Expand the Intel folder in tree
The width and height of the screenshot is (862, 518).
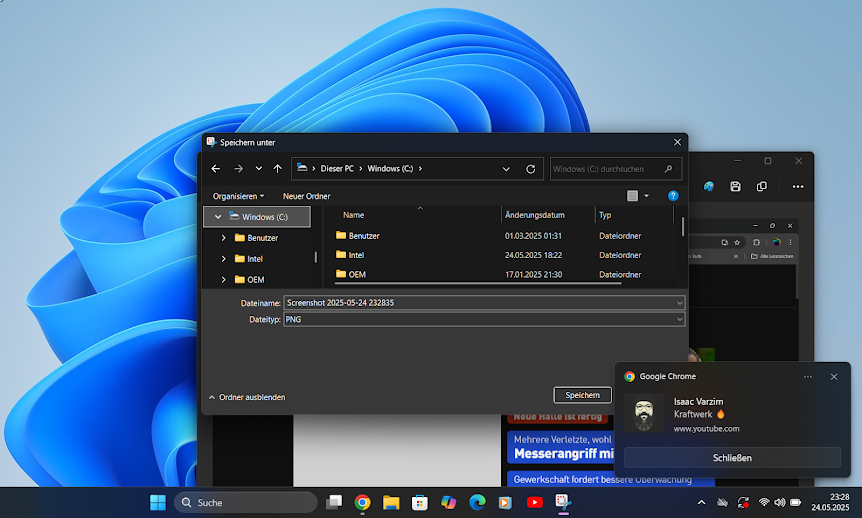(223, 259)
